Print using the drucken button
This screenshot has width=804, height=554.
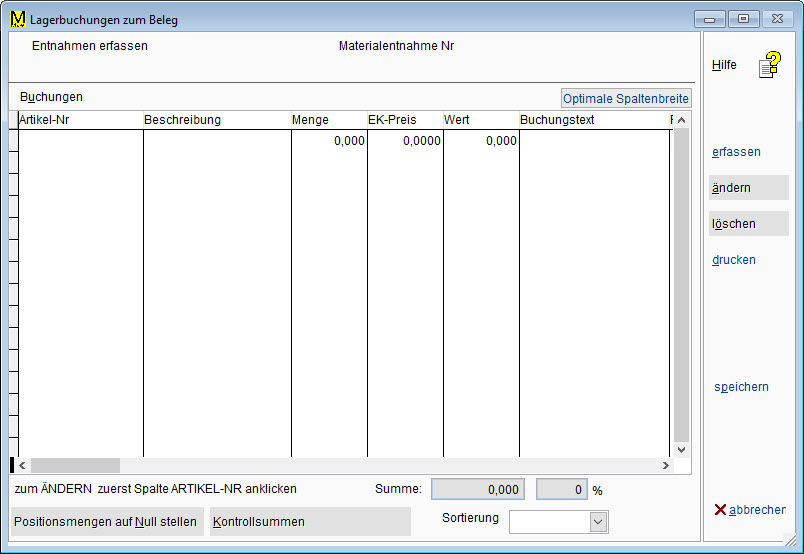(735, 260)
